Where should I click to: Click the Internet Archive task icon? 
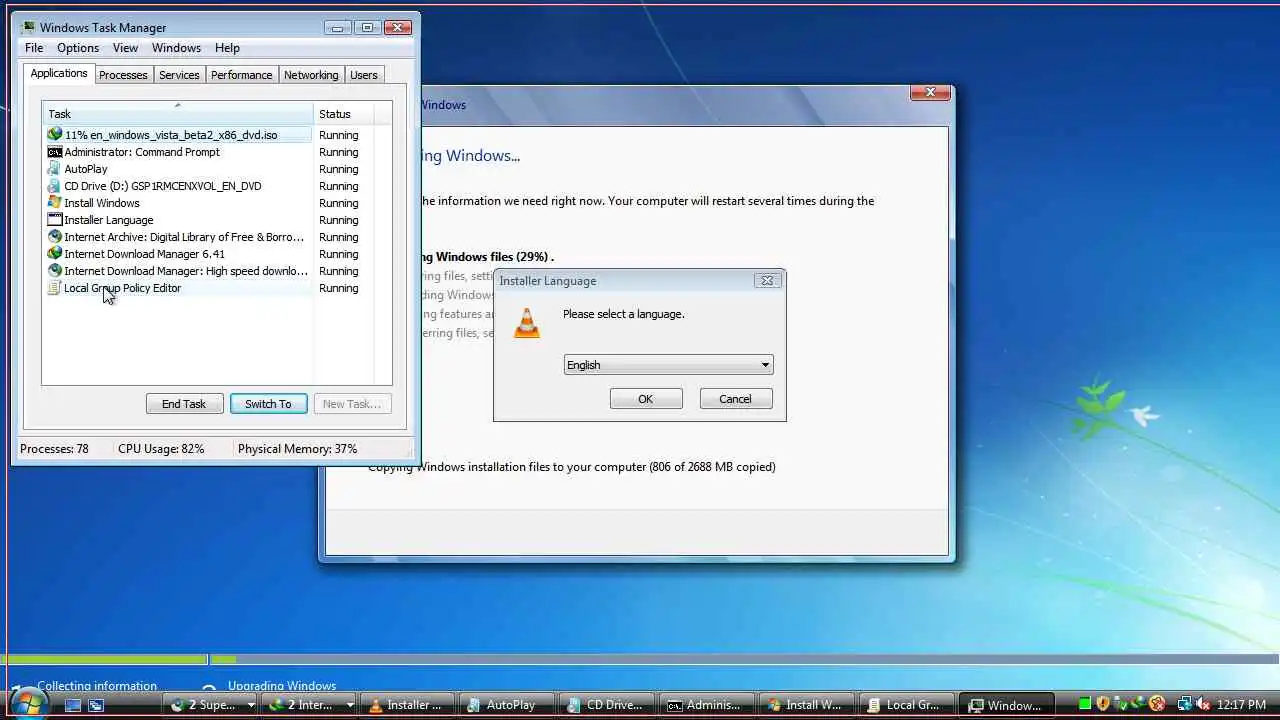pos(55,237)
